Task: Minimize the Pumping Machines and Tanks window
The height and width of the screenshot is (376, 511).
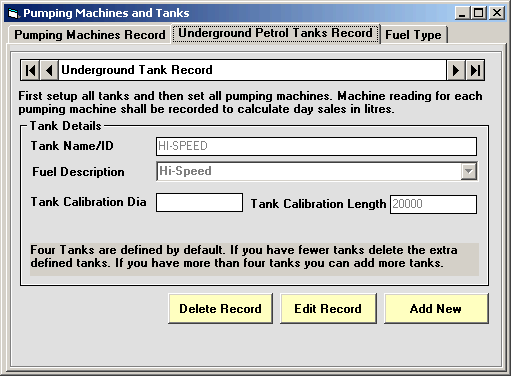Action: tap(462, 13)
